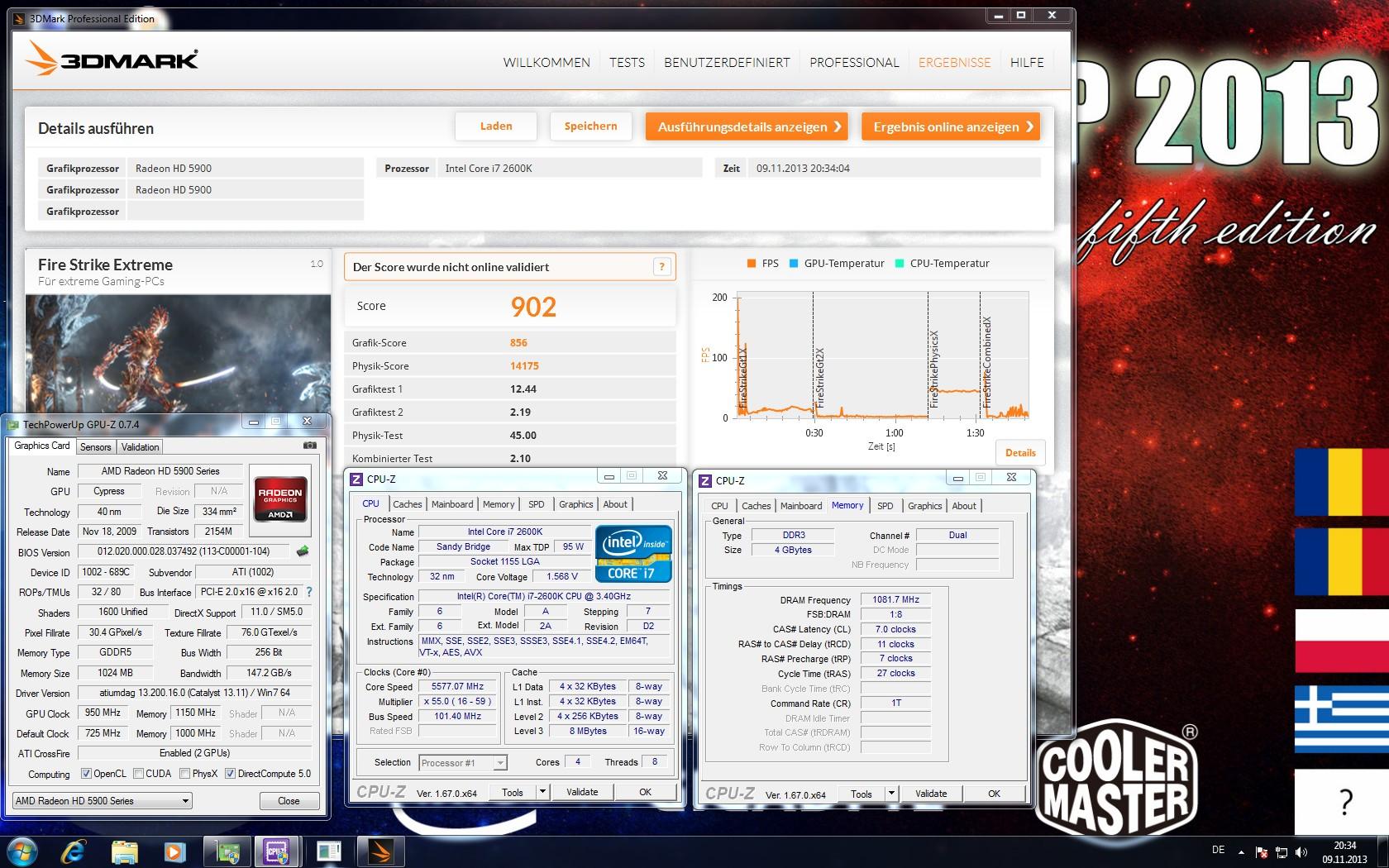Click the DRAM Frequency 1081.7 MHz value
This screenshot has width=1389, height=868.
point(895,599)
